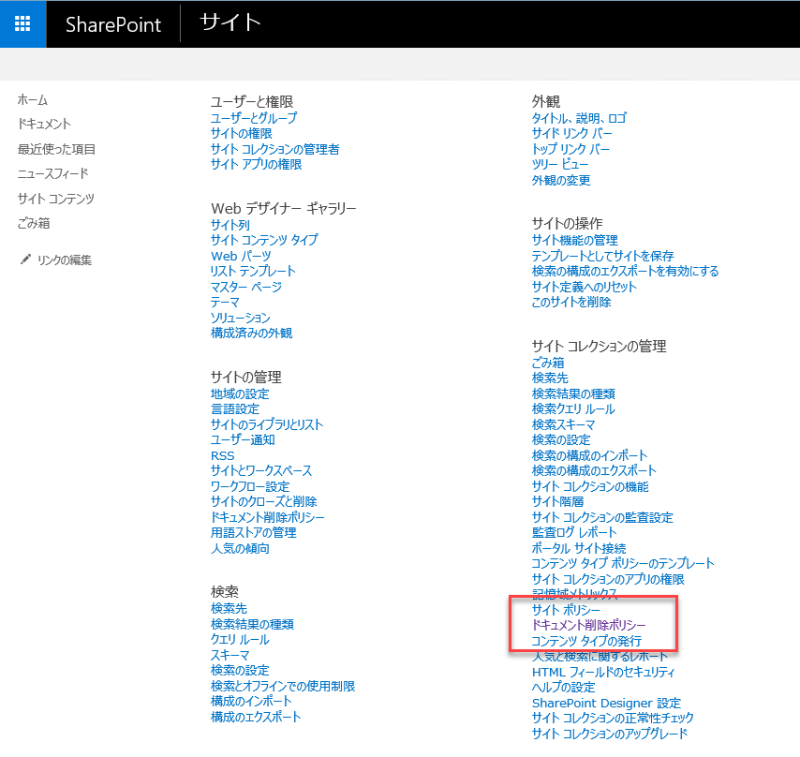Open 外観の変更 link

click(x=561, y=180)
